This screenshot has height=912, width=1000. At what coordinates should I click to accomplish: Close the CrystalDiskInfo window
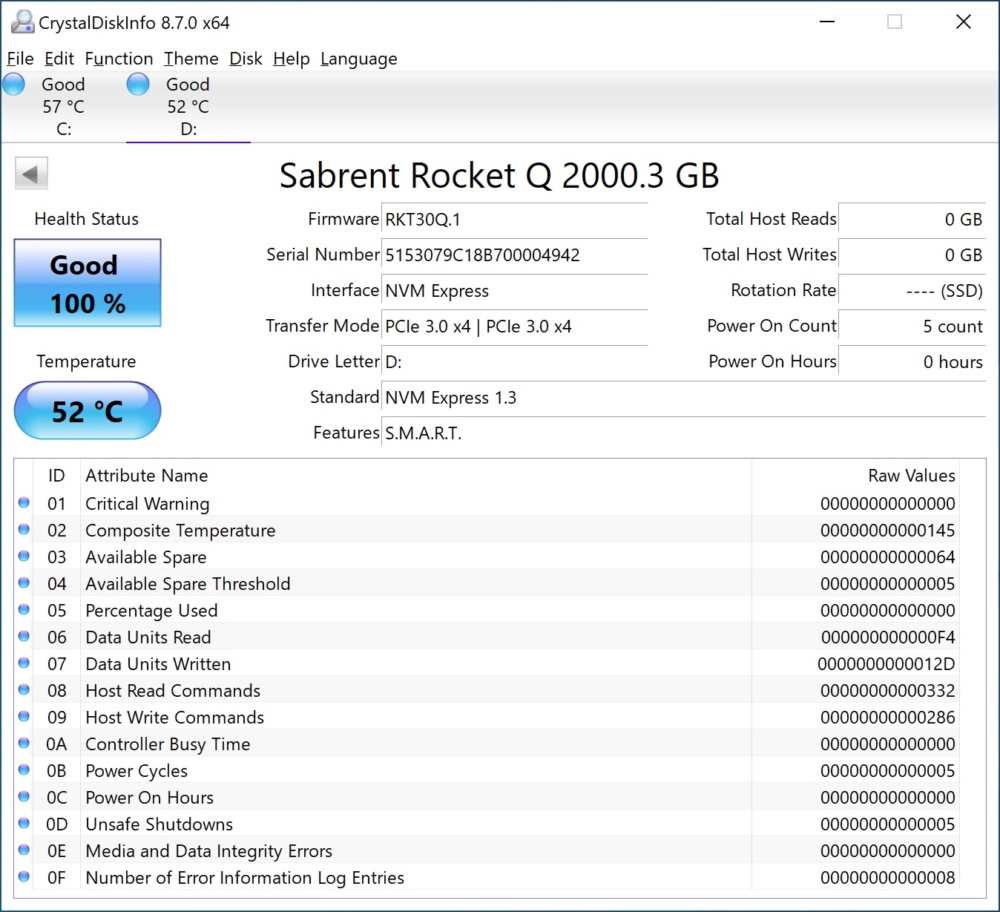[964, 22]
